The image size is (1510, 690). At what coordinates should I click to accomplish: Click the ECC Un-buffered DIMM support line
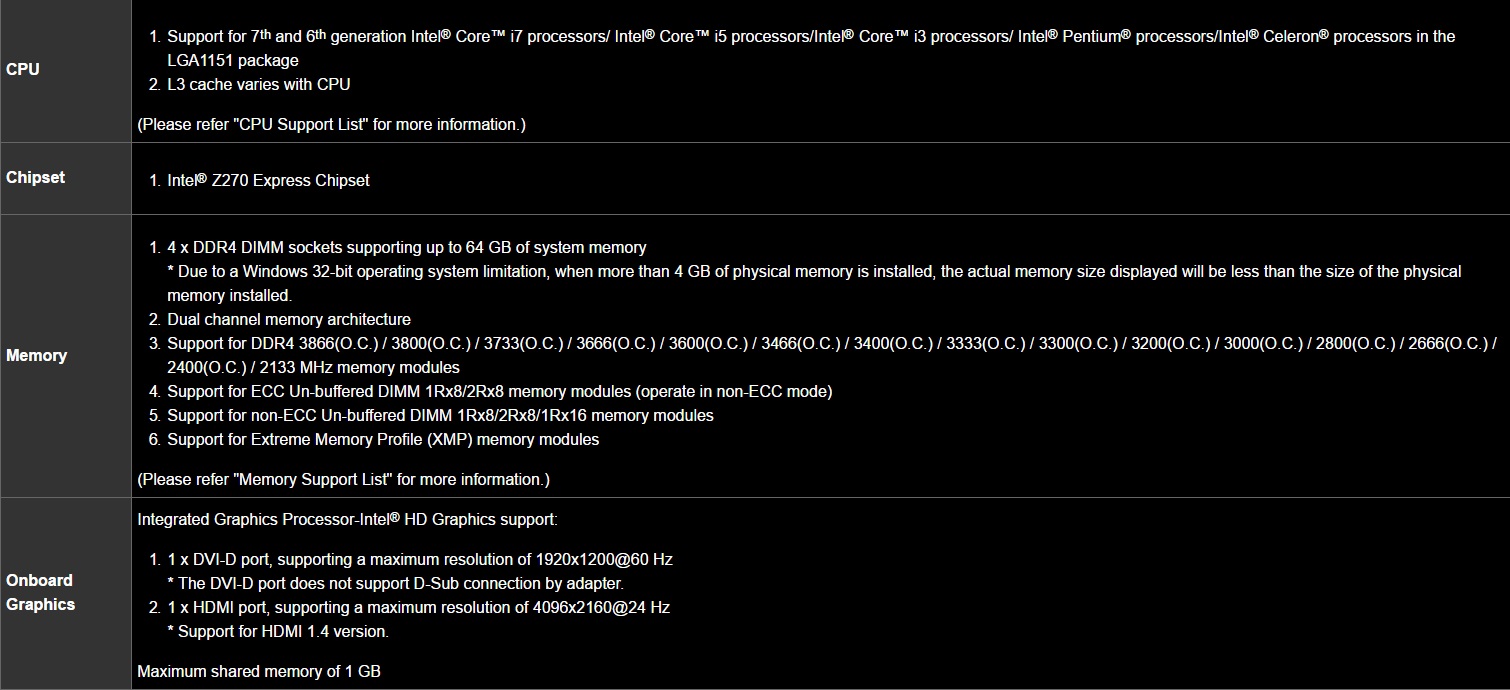pos(499,392)
